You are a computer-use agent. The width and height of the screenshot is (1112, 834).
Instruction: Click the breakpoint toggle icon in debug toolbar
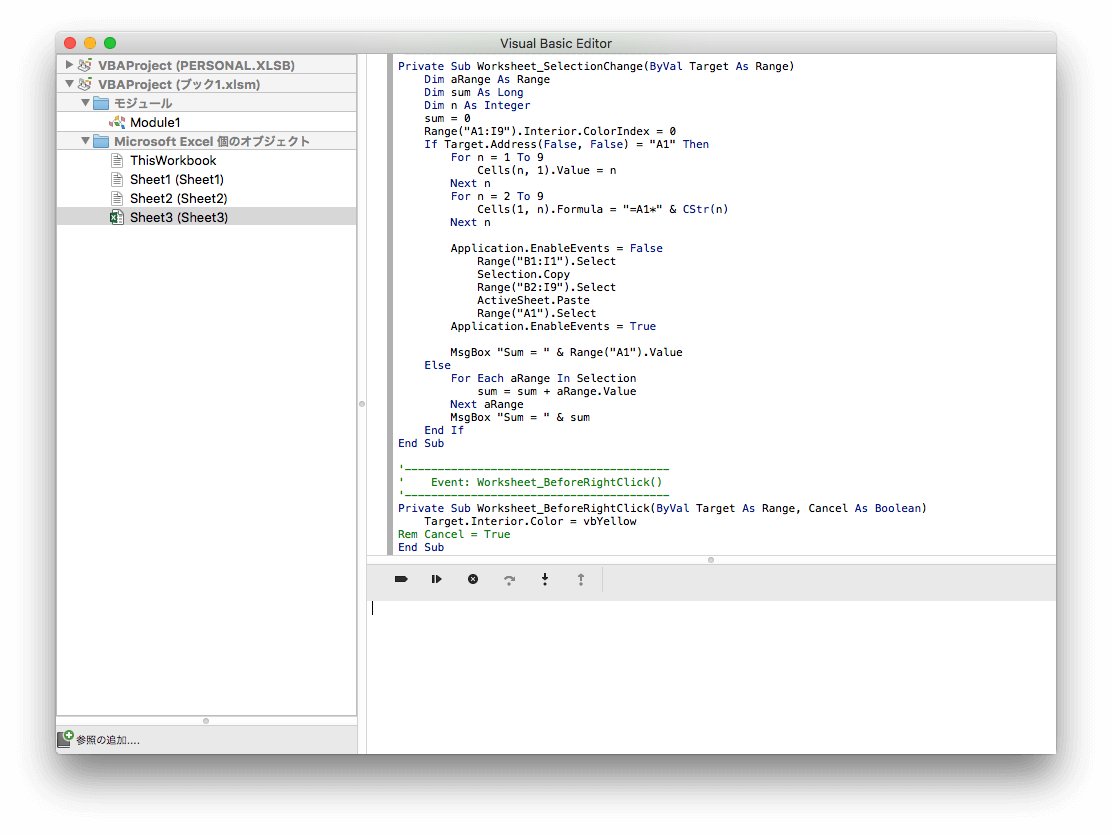[401, 579]
